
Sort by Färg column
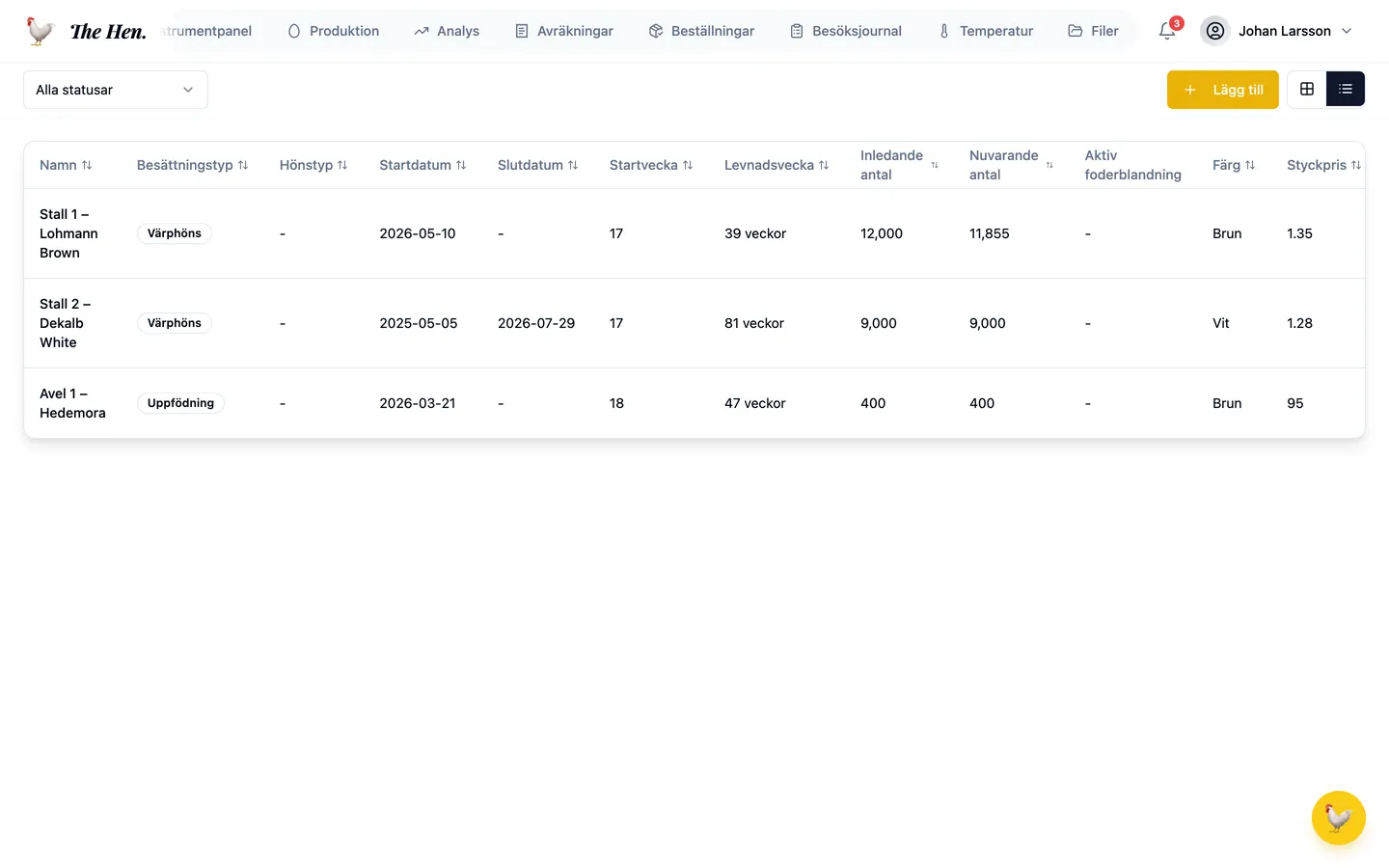(1234, 165)
